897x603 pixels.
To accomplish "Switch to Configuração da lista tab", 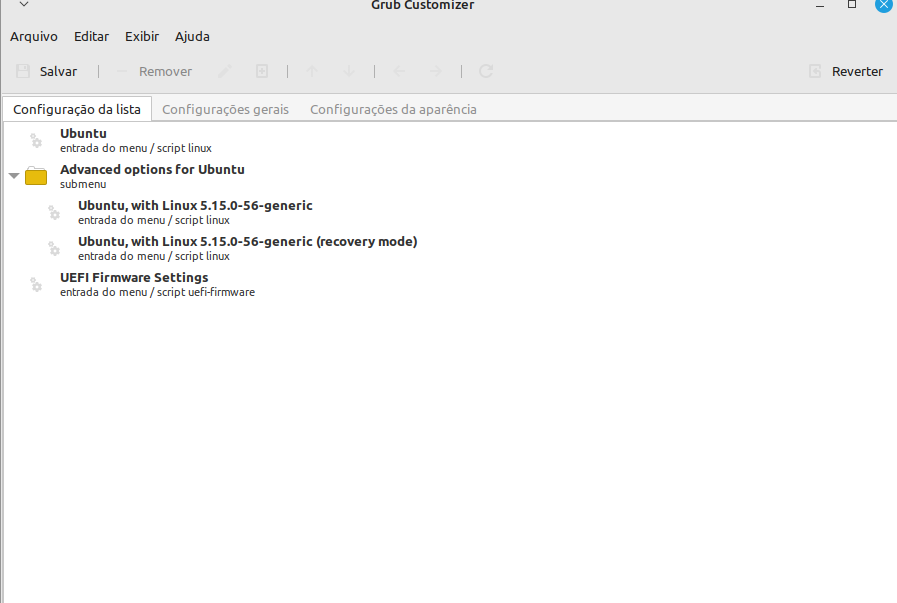I will (x=77, y=109).
